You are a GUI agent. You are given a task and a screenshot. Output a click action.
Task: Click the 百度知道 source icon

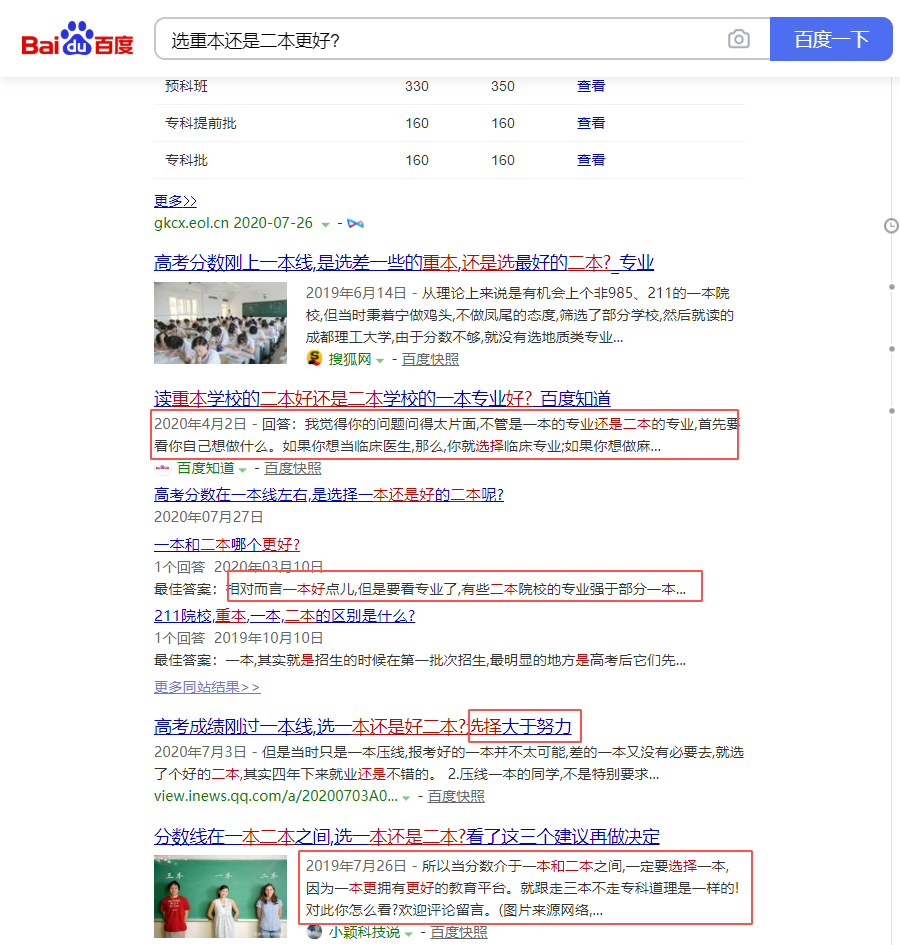click(163, 468)
